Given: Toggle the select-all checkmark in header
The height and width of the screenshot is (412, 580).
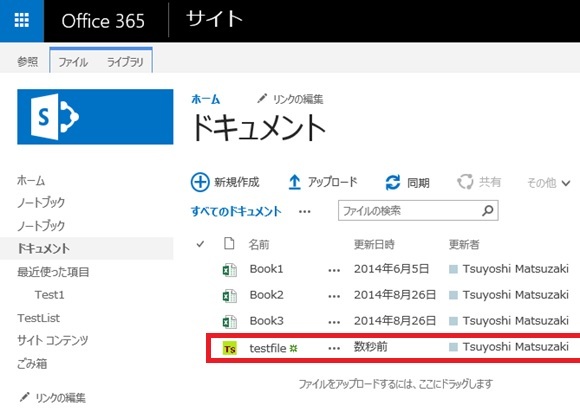Looking at the screenshot, I should point(200,244).
